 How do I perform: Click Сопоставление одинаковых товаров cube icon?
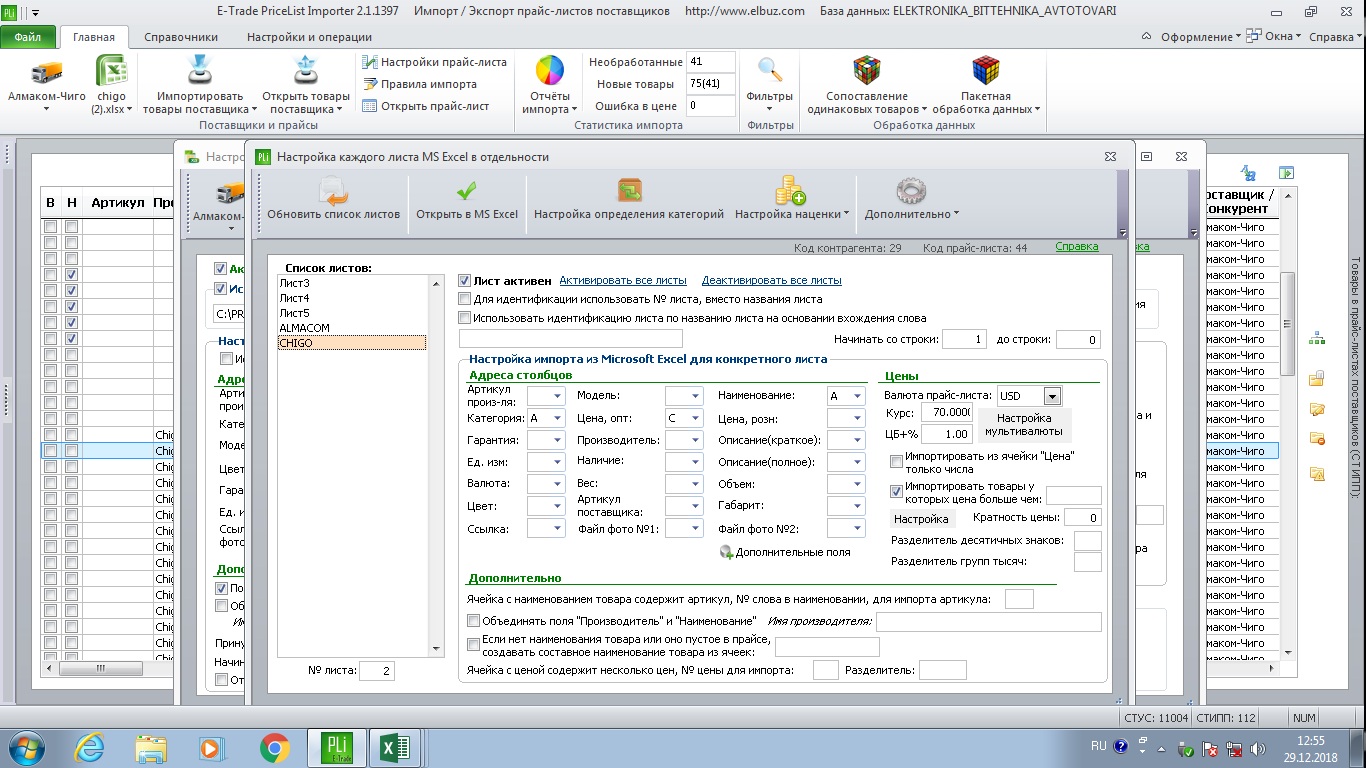coord(867,71)
